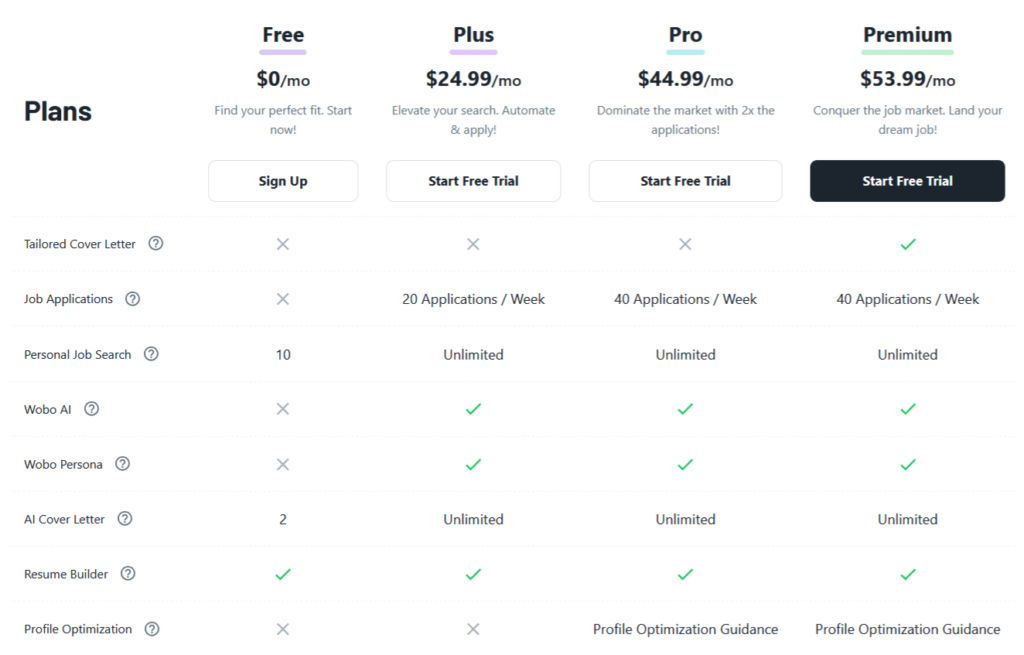Click the Premium Tailored Cover Letter checkmark
This screenshot has height=655, width=1024.
pyautogui.click(x=907, y=243)
